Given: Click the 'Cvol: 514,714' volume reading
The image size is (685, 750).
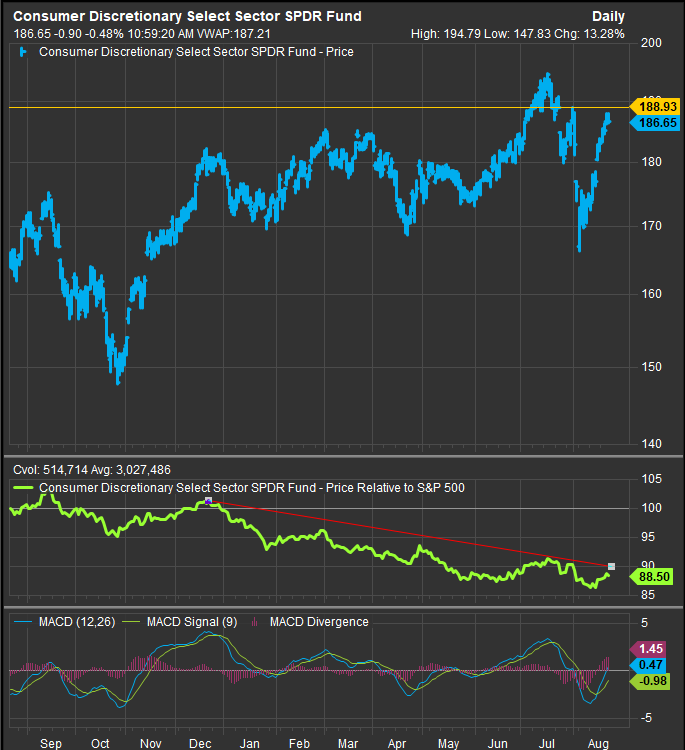Looking at the screenshot, I should 50,470.
